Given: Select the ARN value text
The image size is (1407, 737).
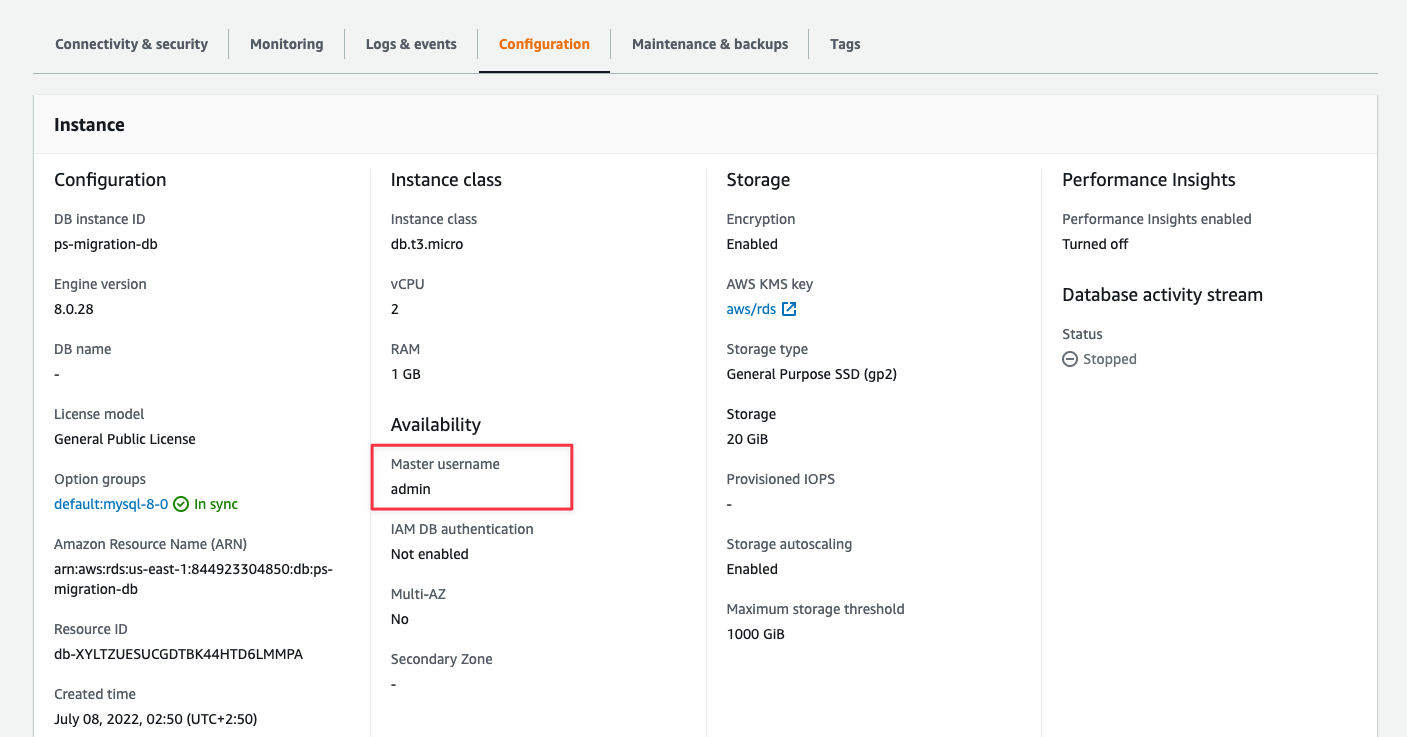Looking at the screenshot, I should (193, 579).
